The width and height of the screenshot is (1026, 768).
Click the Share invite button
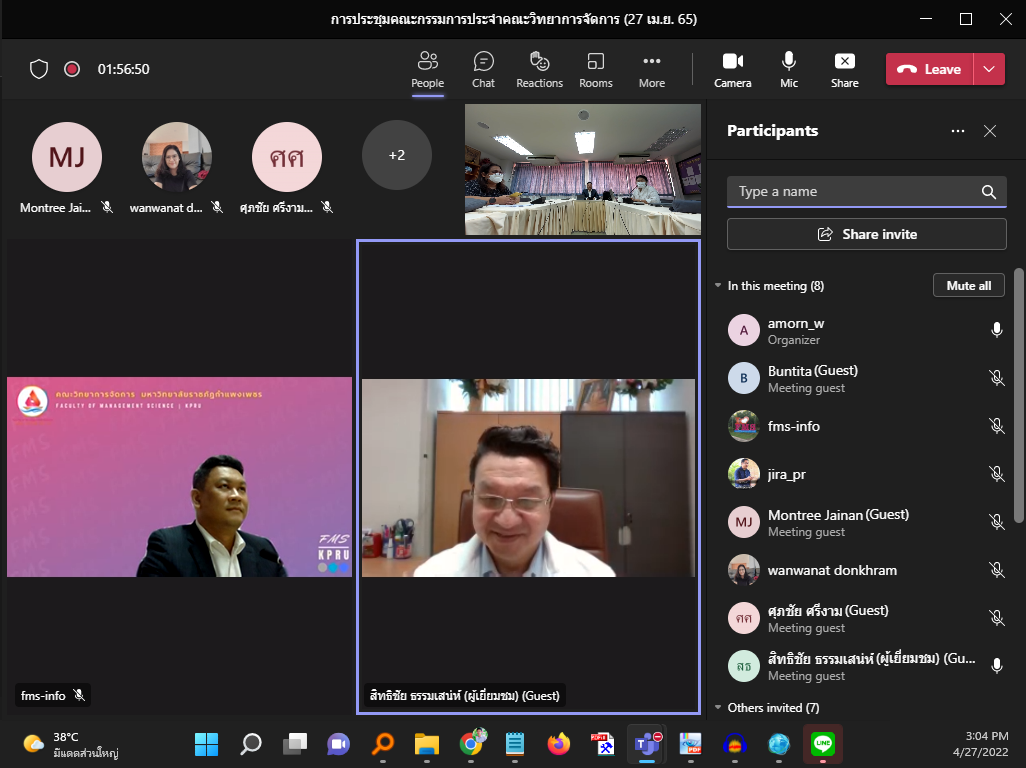click(x=866, y=234)
